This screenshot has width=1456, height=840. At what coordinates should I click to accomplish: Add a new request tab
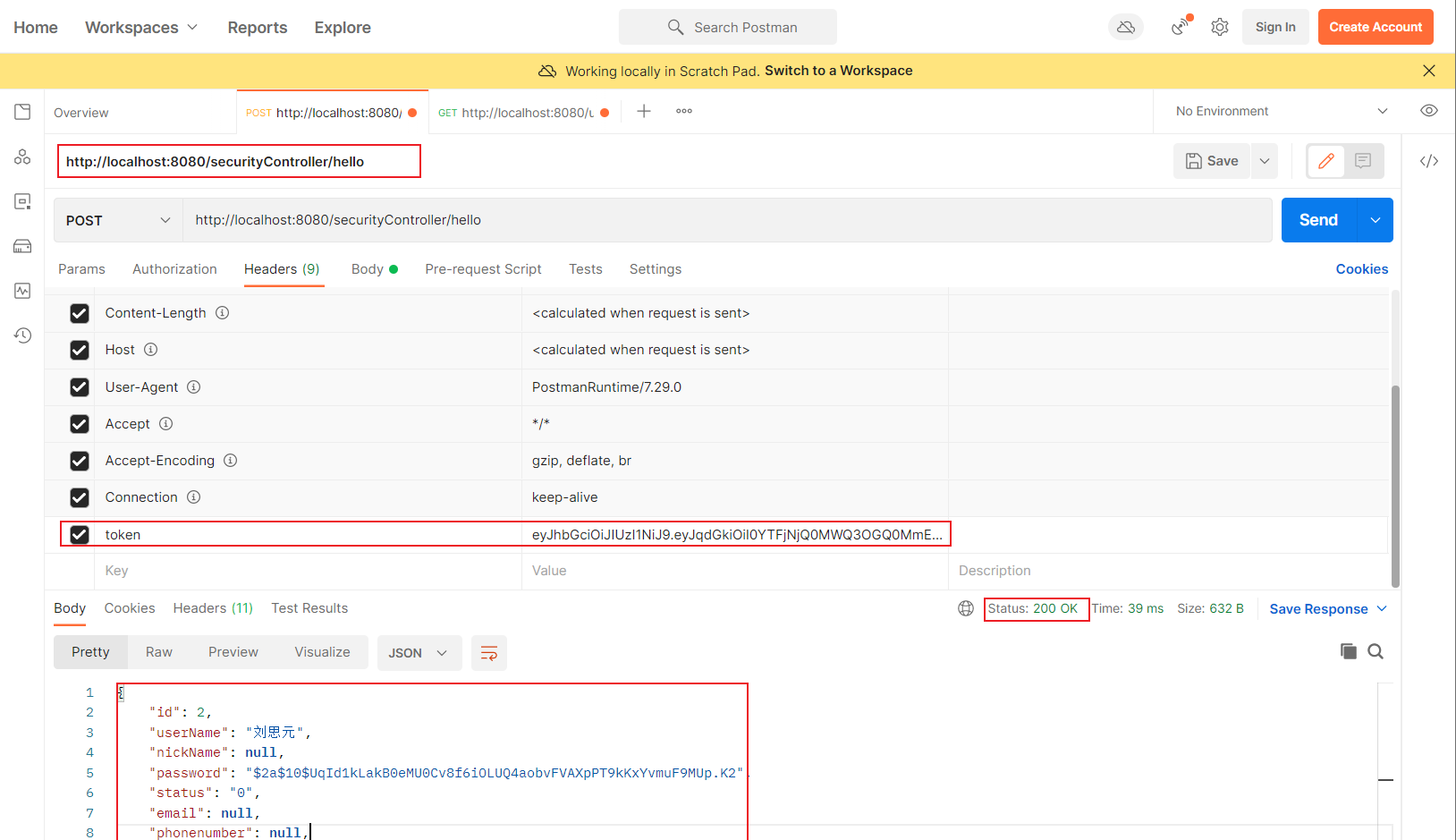(x=644, y=111)
